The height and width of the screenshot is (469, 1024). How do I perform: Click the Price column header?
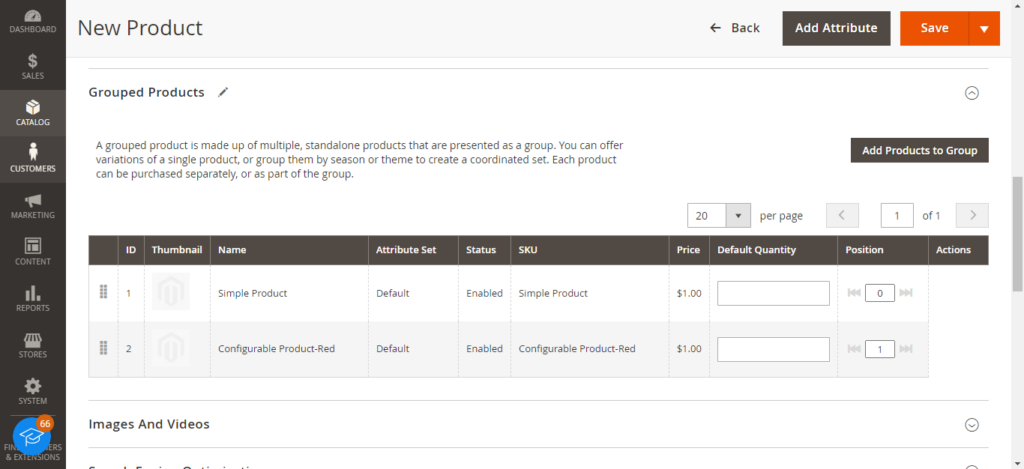point(690,250)
